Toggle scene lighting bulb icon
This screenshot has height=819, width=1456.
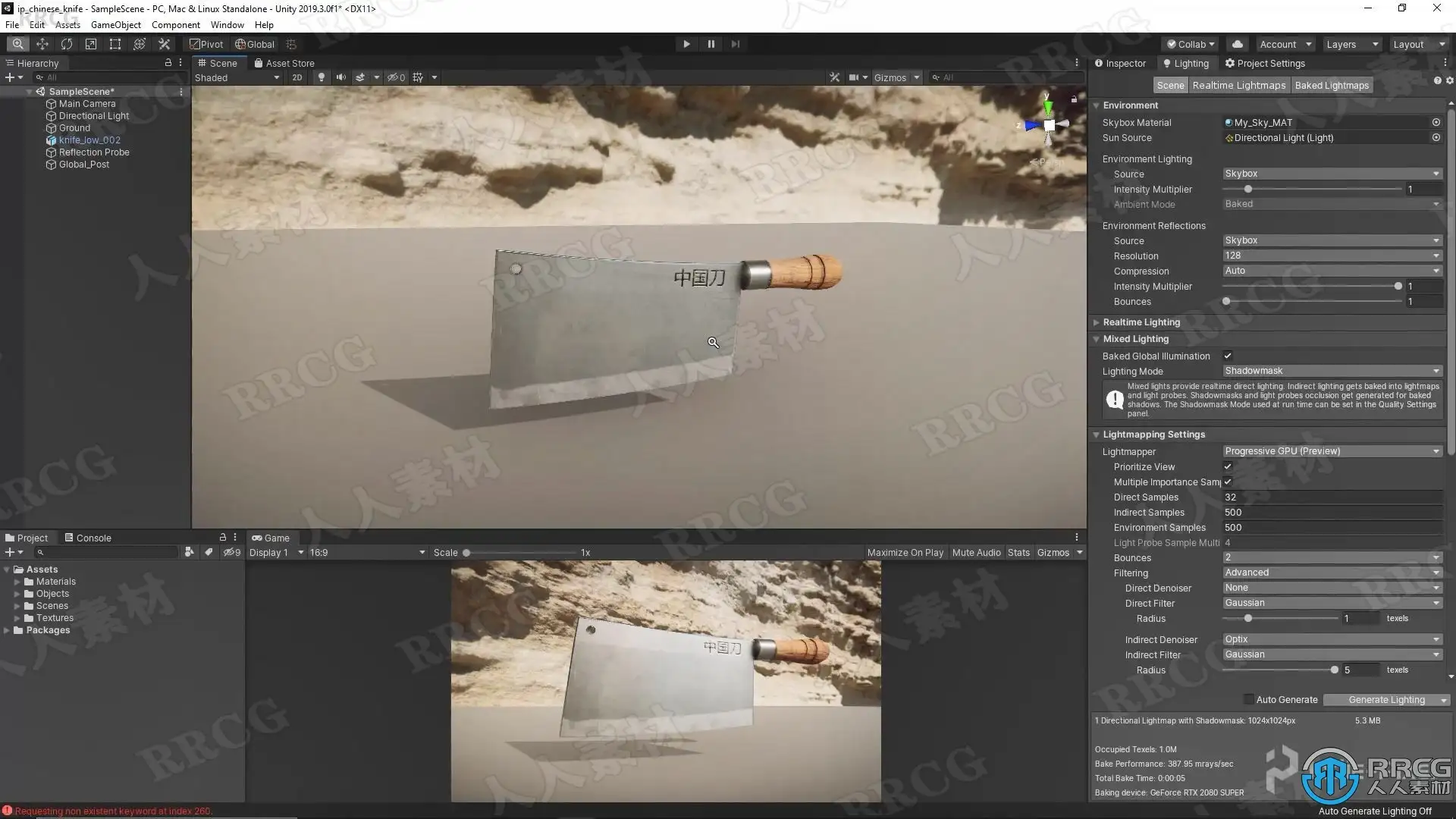click(x=322, y=77)
